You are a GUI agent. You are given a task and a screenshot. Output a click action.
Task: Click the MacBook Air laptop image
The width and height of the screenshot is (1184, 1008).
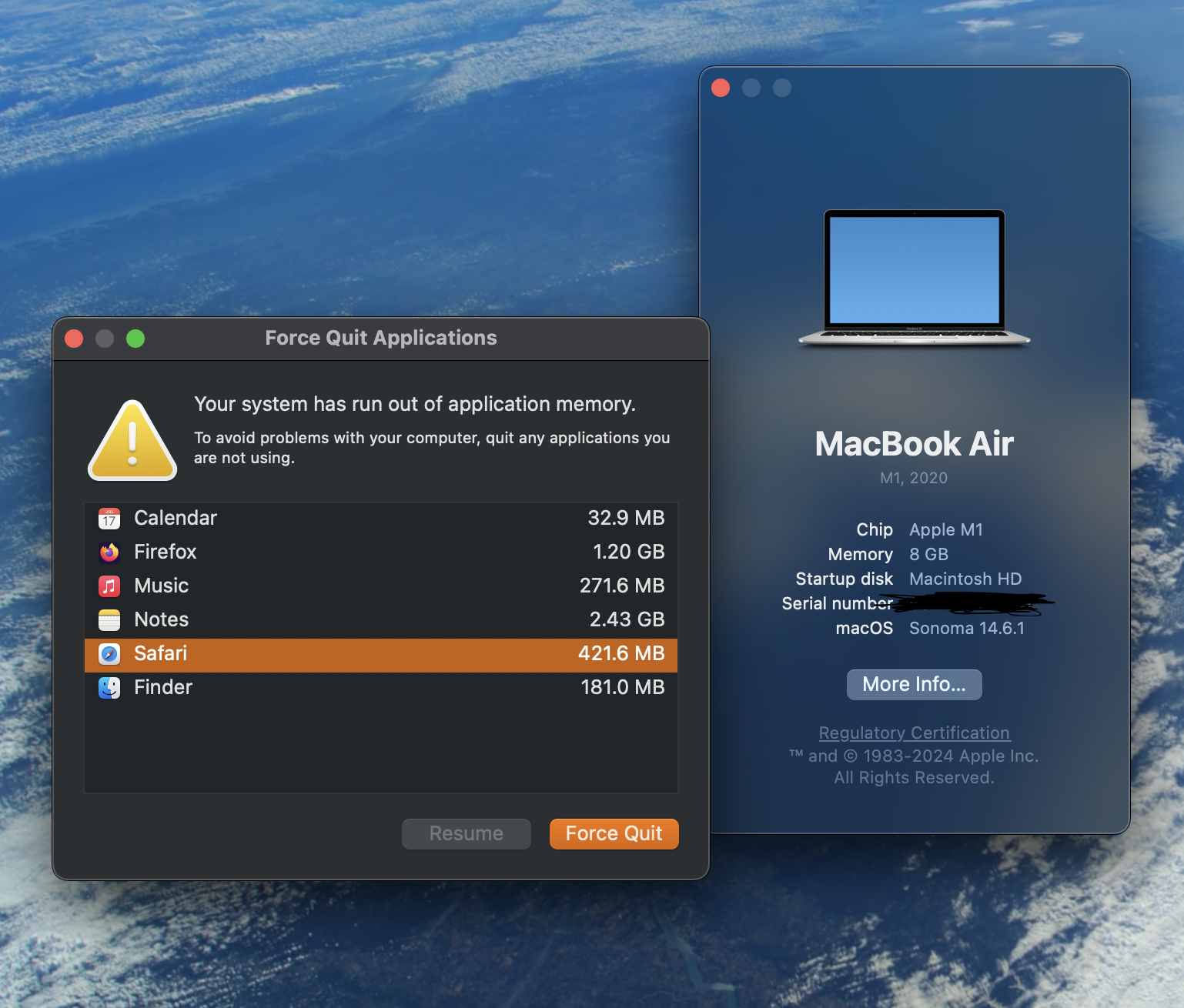pos(915,279)
